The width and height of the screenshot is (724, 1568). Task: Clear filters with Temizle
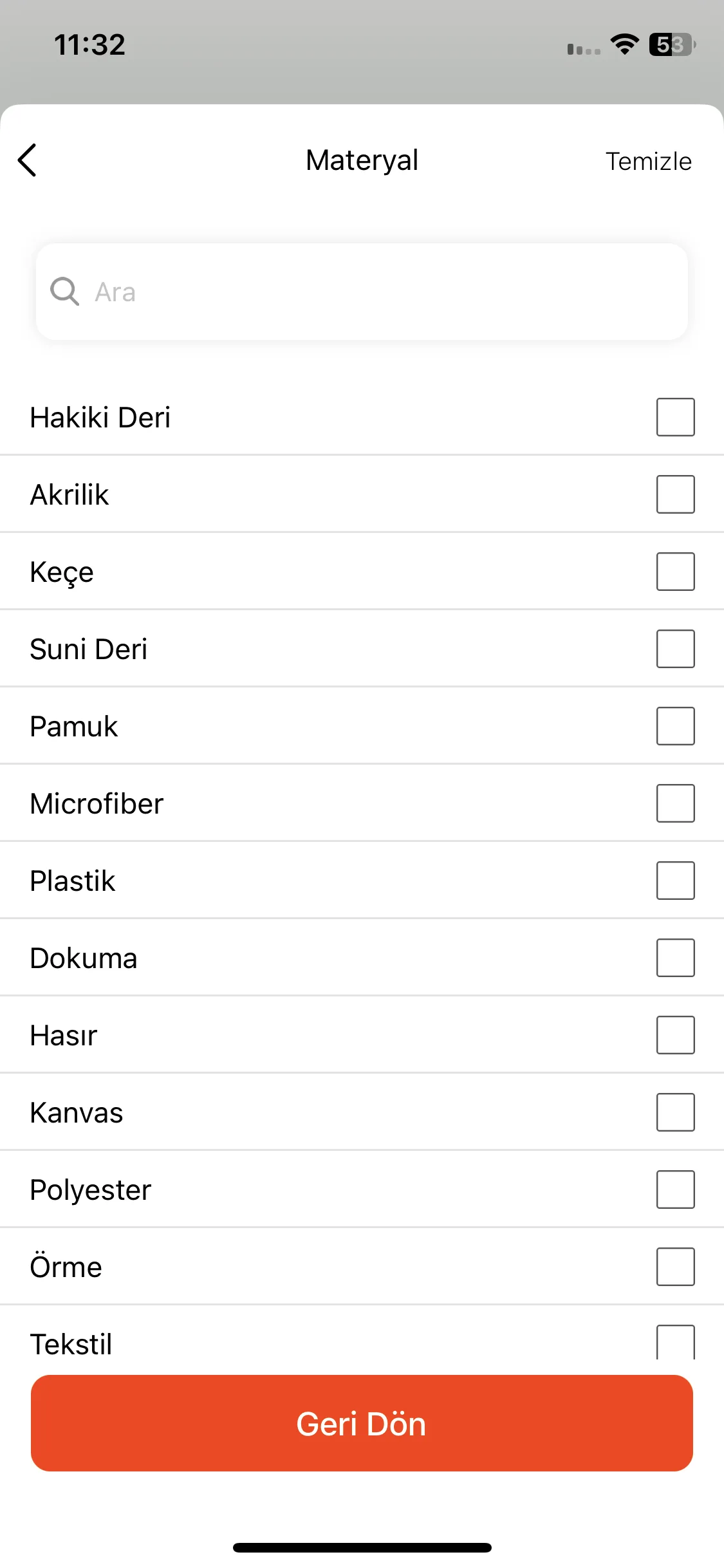coord(648,162)
